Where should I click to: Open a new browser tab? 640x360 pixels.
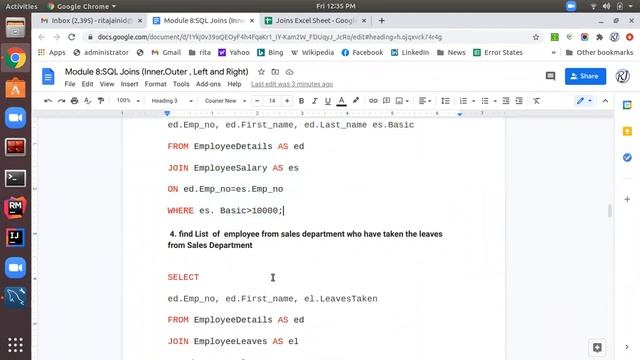[381, 20]
